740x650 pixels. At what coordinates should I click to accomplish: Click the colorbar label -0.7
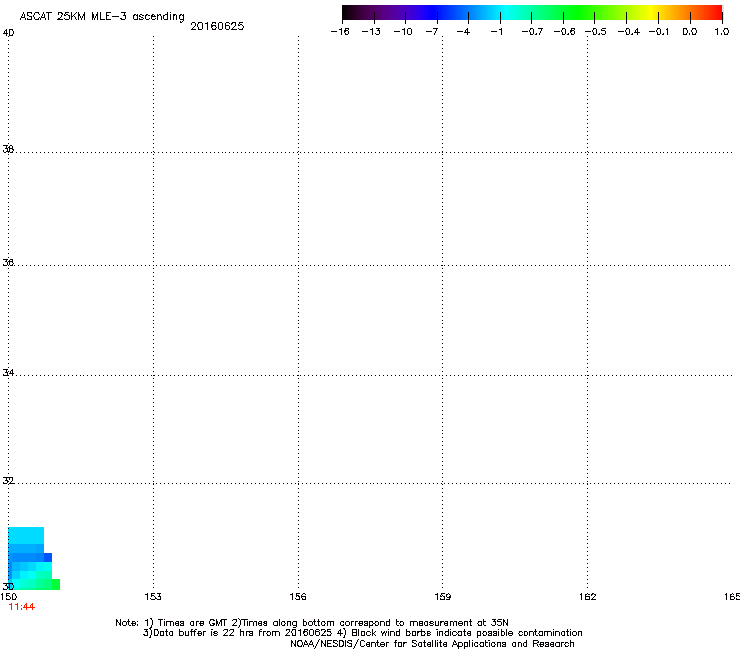click(x=532, y=32)
